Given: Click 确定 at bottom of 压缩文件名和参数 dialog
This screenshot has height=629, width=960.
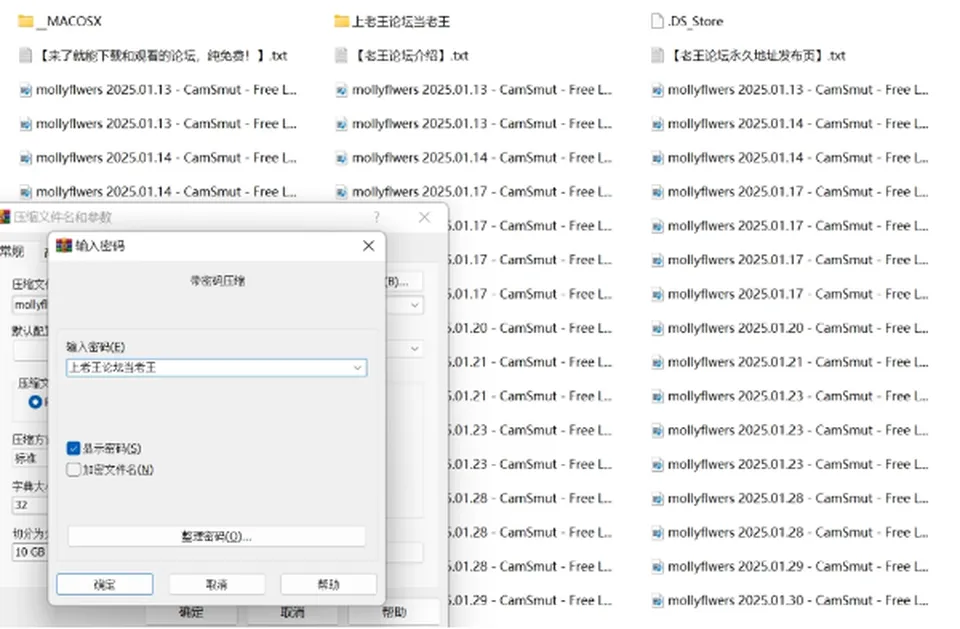Looking at the screenshot, I should pyautogui.click(x=191, y=612).
